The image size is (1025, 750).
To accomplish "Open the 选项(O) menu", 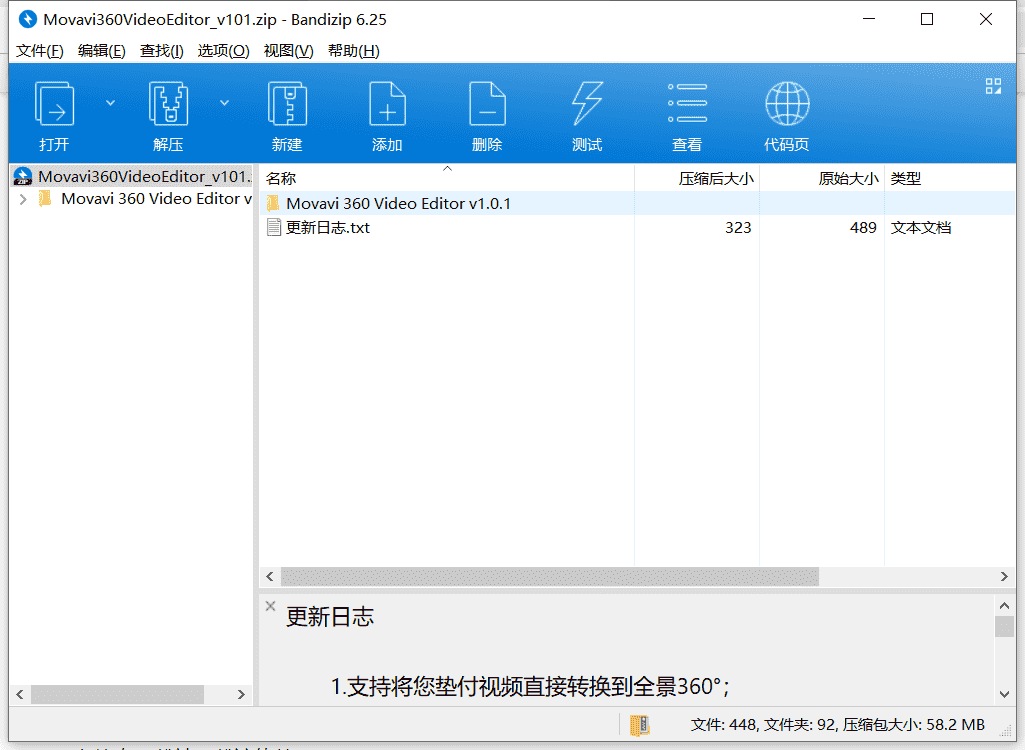I will pyautogui.click(x=224, y=50).
